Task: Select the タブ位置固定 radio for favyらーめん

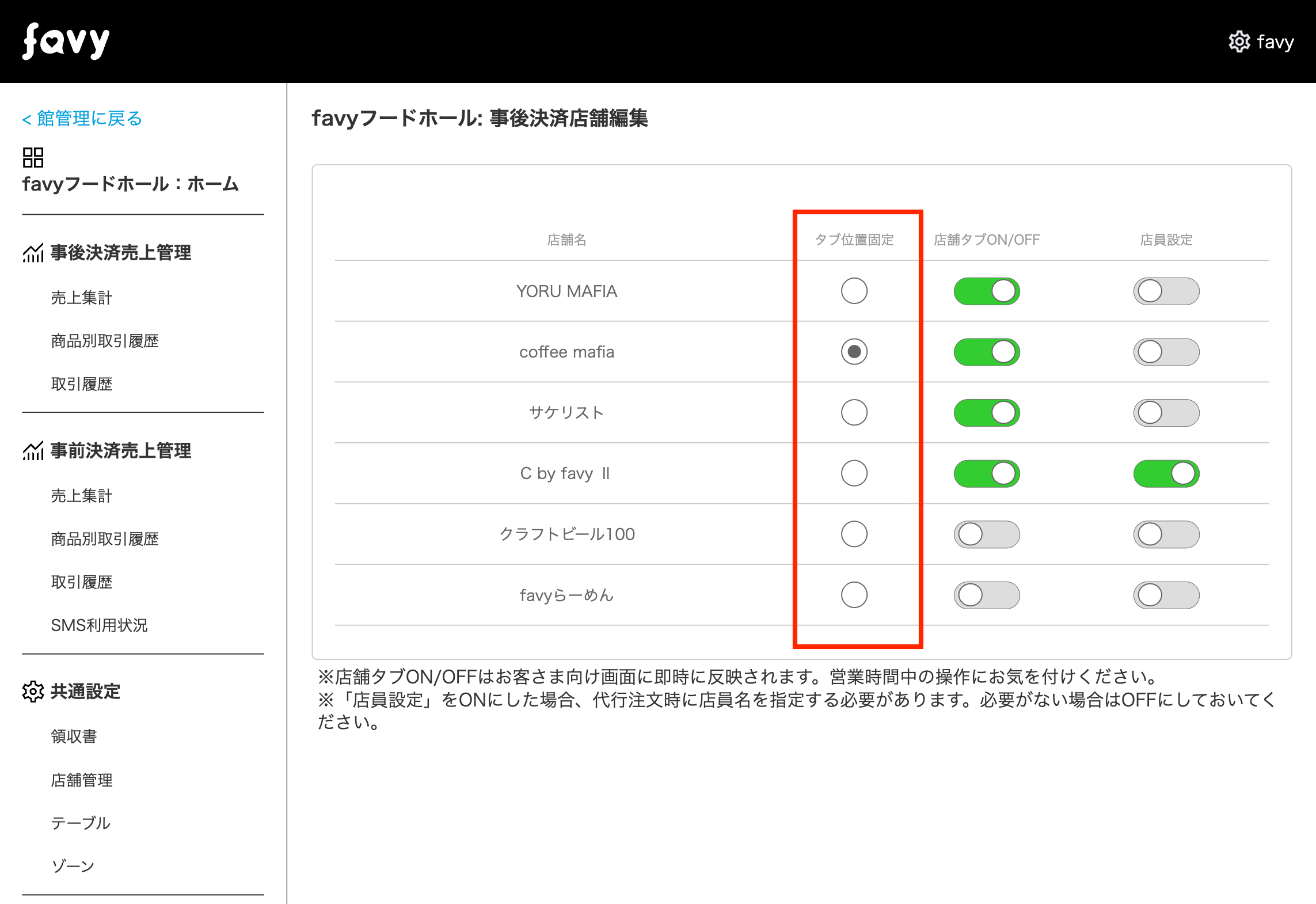Action: pyautogui.click(x=854, y=595)
